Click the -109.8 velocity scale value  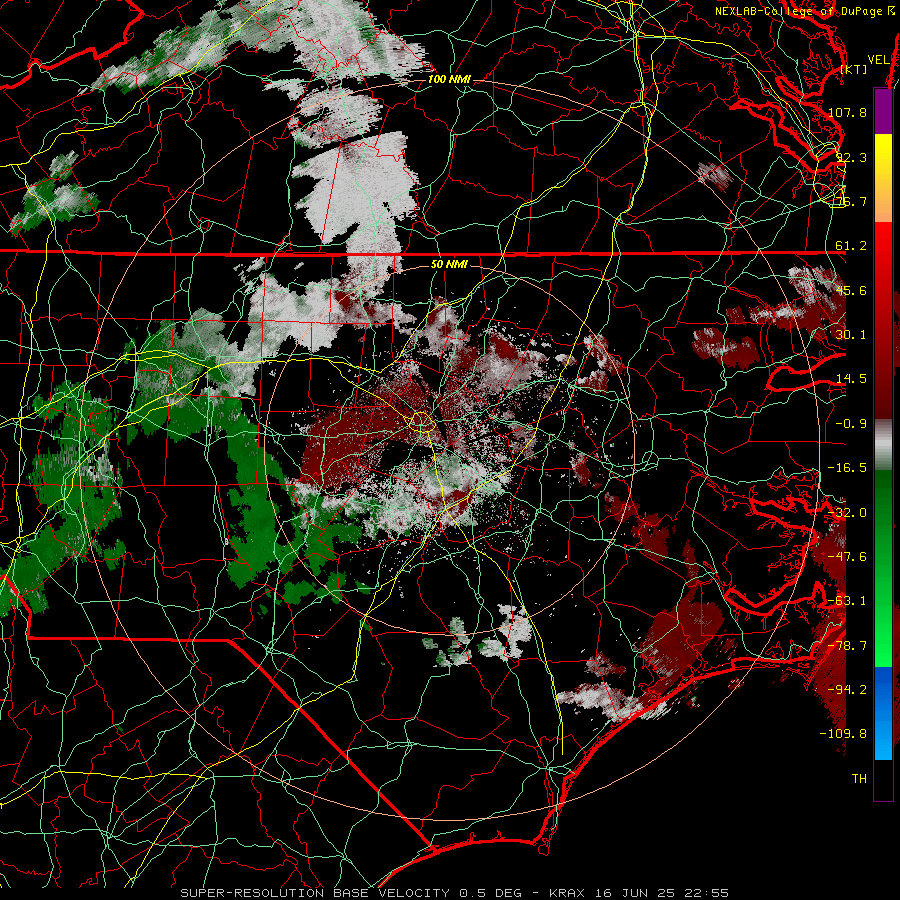(x=843, y=734)
